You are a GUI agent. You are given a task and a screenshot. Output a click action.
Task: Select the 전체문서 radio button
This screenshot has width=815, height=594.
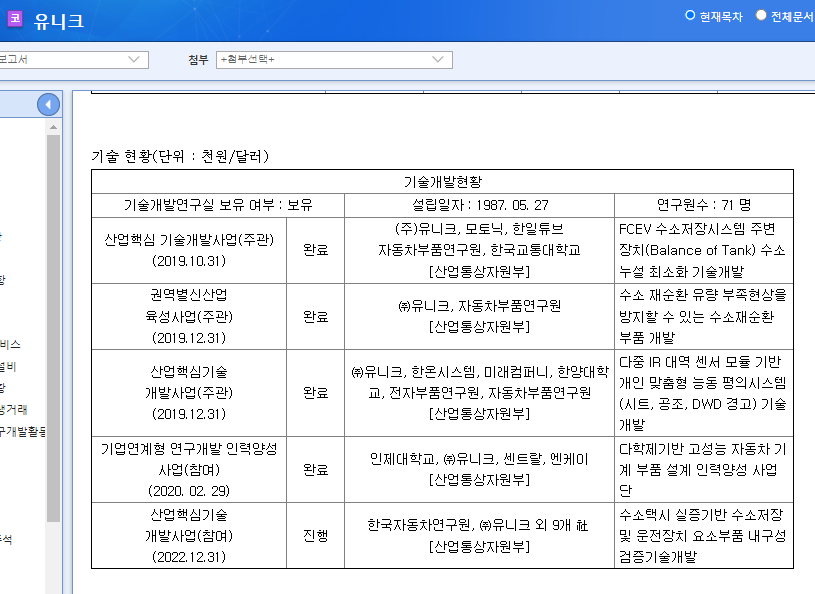pyautogui.click(x=761, y=15)
